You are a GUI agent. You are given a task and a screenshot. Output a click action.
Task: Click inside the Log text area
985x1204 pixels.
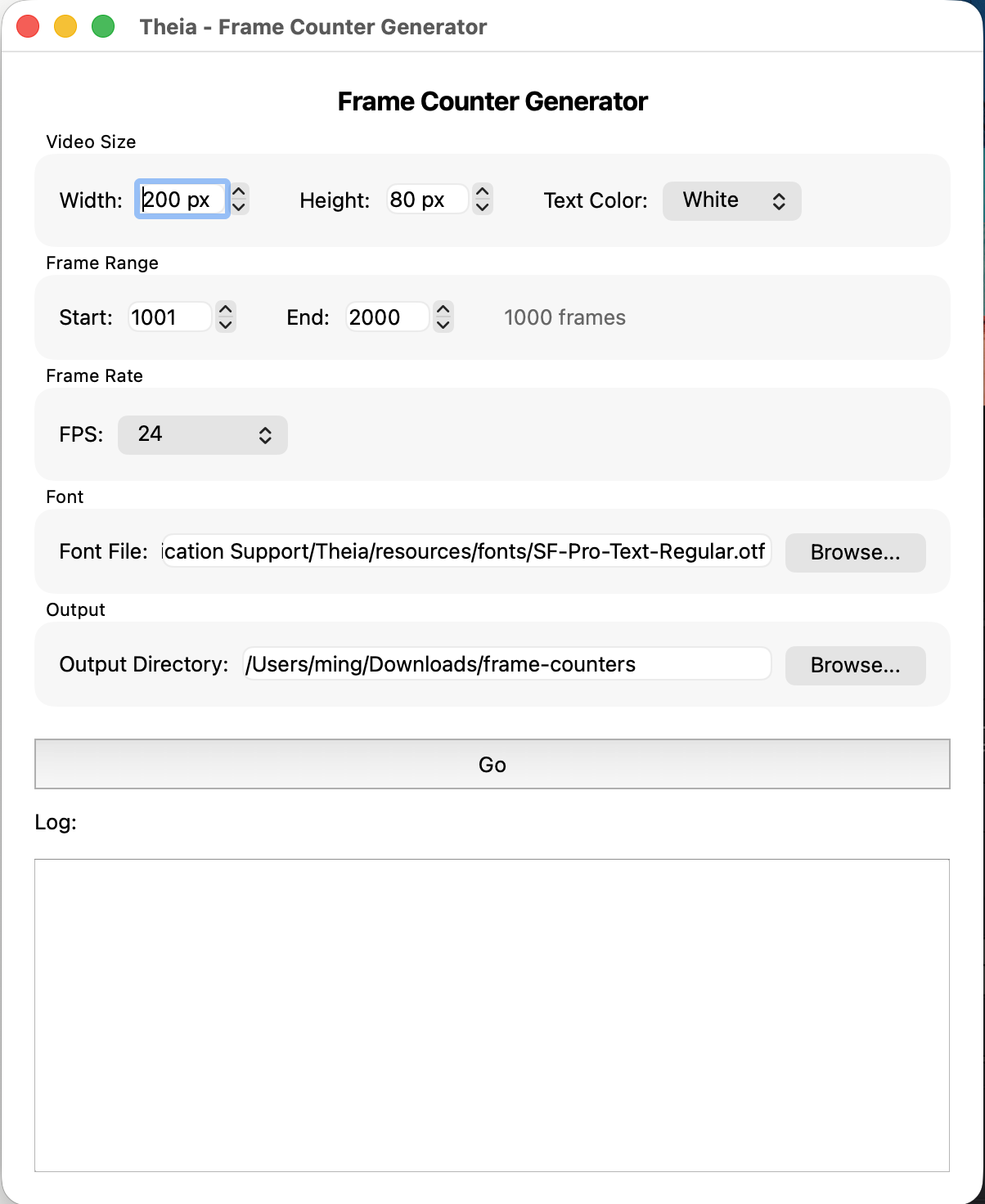tap(492, 1015)
